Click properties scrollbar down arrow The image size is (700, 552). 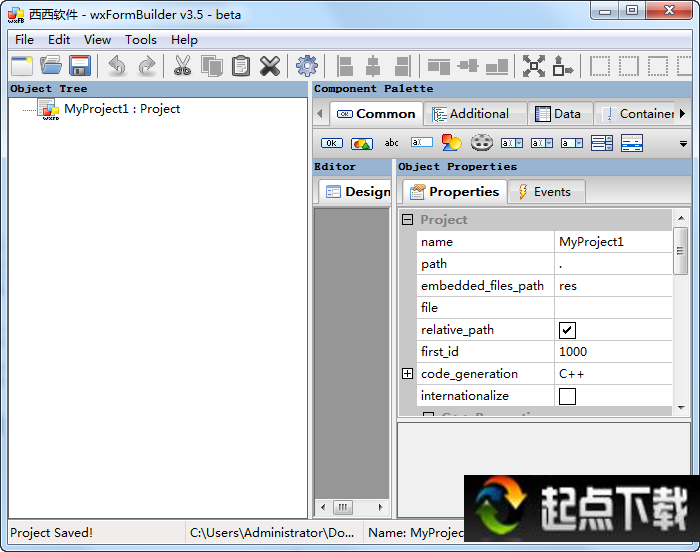click(x=681, y=408)
